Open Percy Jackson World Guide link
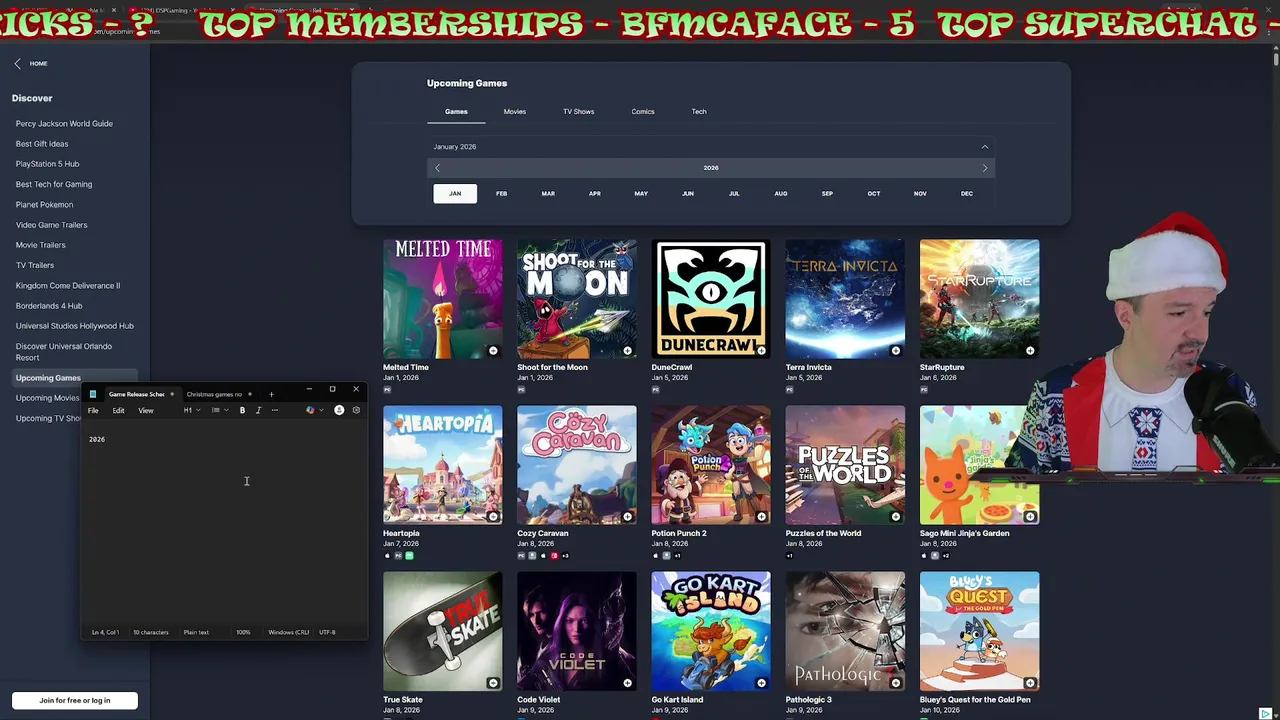Screen dimensions: 1280x720 (64, 124)
